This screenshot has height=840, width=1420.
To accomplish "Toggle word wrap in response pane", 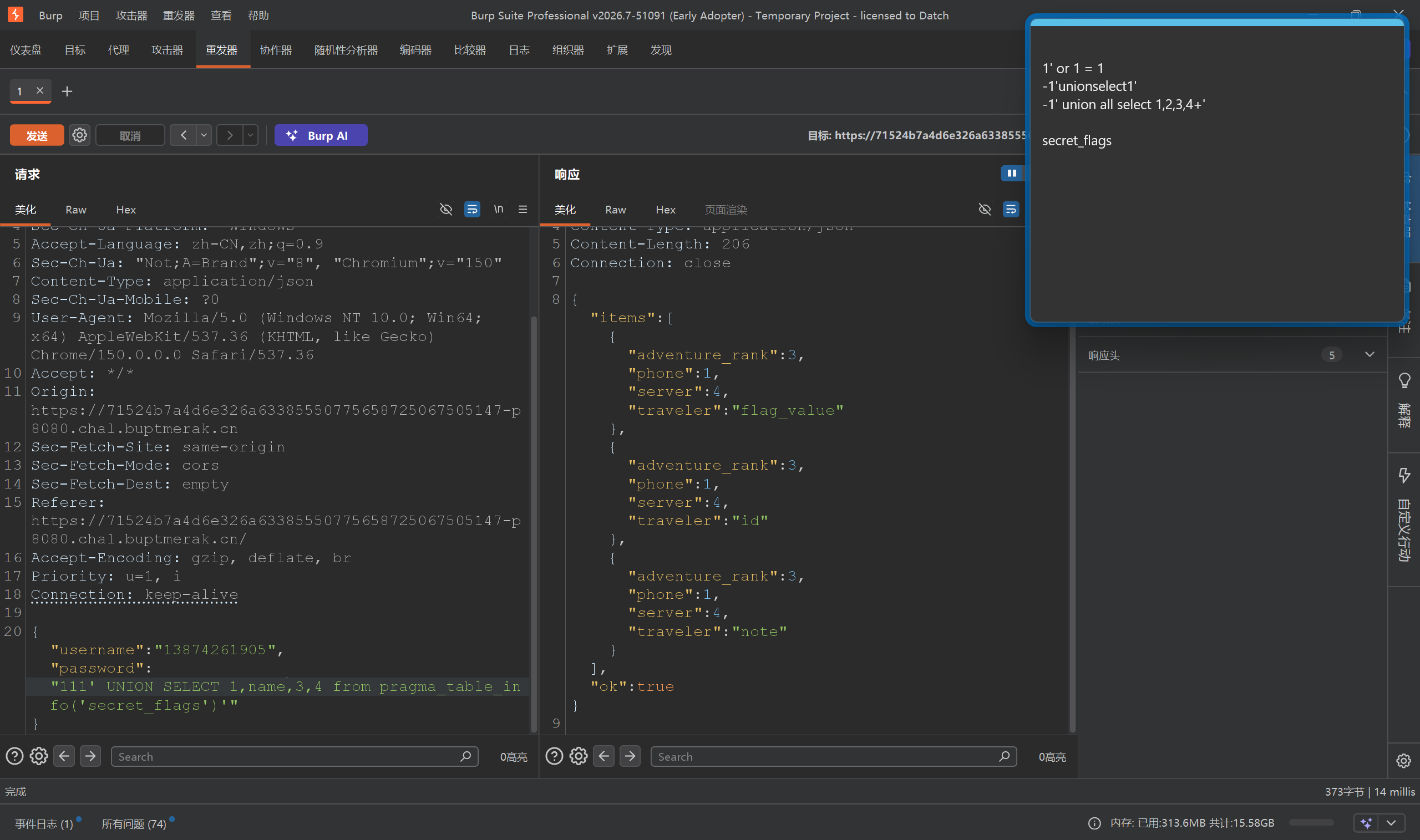I will (x=1011, y=210).
